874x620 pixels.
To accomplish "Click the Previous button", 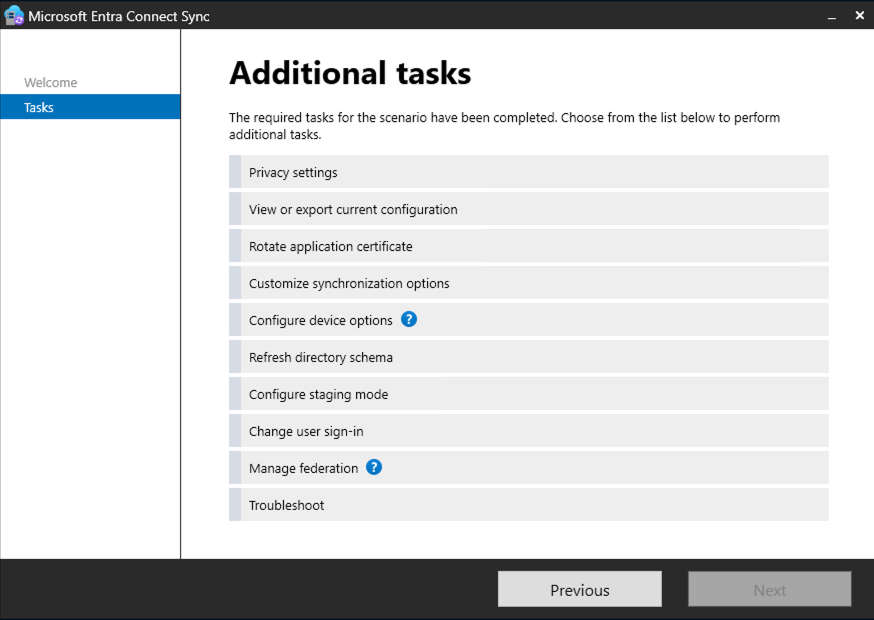I will pos(579,588).
